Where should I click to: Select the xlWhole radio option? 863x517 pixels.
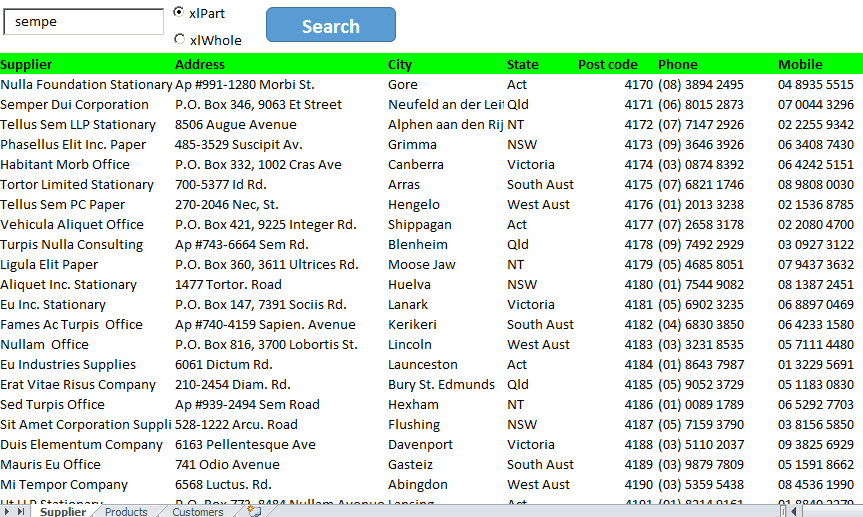pyautogui.click(x=179, y=39)
